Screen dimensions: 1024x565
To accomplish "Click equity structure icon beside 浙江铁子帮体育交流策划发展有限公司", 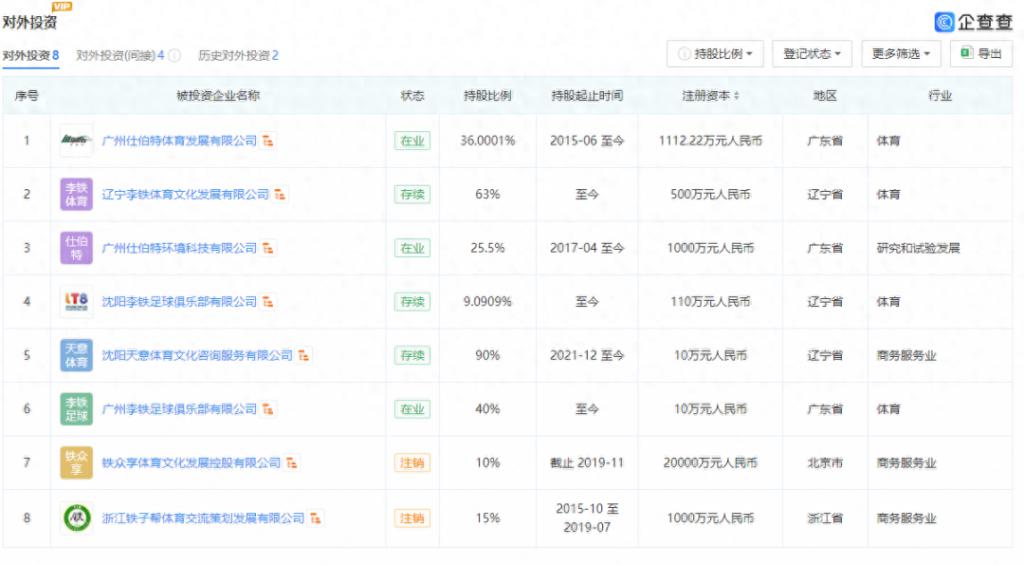I will (x=317, y=518).
